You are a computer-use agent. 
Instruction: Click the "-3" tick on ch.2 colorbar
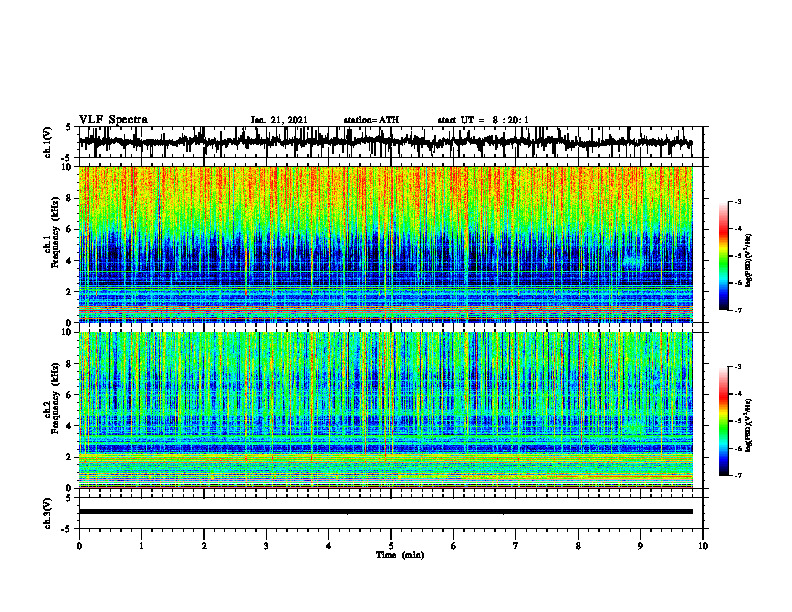737,367
